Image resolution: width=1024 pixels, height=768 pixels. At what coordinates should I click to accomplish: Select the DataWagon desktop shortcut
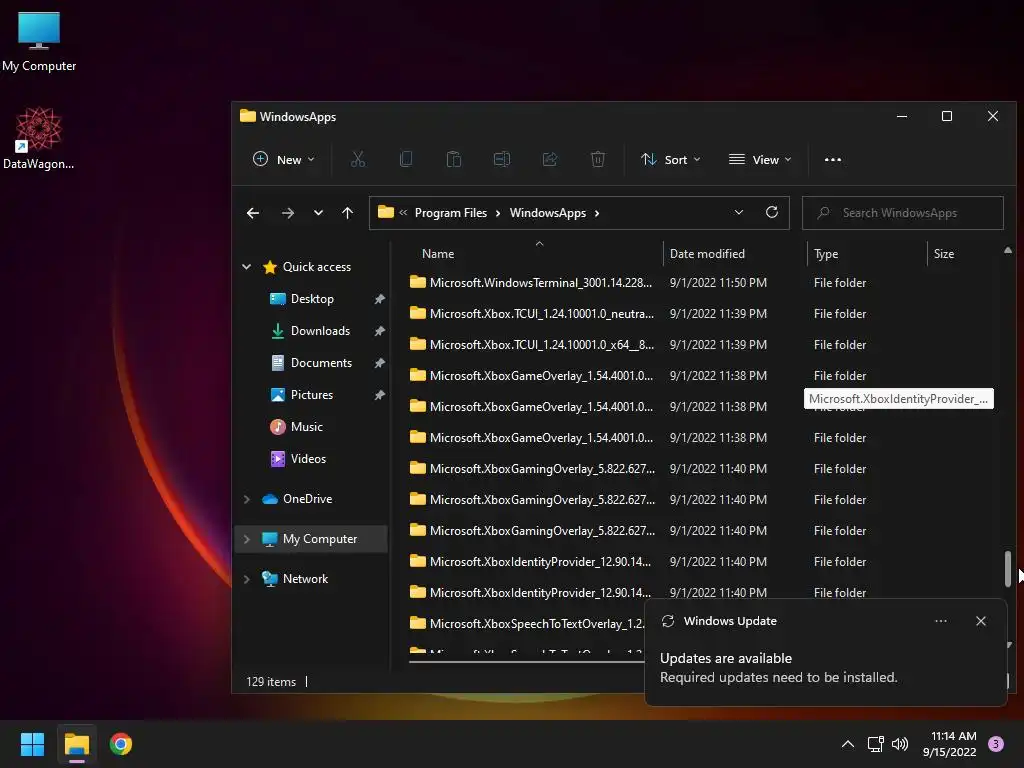tap(39, 138)
